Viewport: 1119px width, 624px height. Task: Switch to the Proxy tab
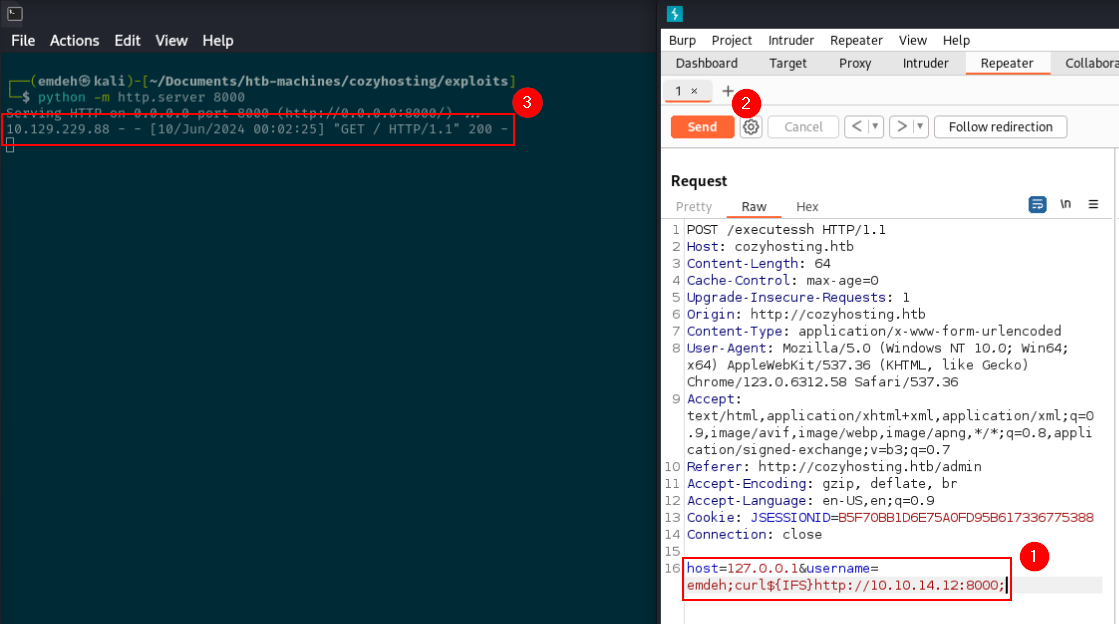[855, 64]
